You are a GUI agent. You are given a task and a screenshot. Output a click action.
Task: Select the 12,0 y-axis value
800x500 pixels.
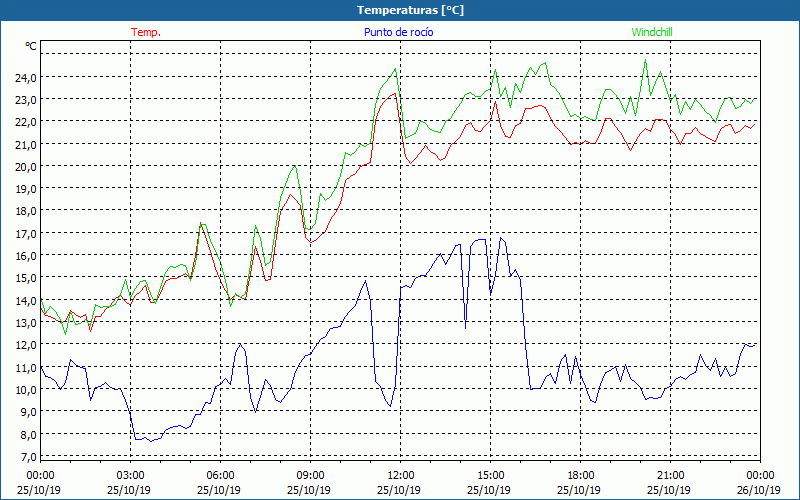pos(27,345)
